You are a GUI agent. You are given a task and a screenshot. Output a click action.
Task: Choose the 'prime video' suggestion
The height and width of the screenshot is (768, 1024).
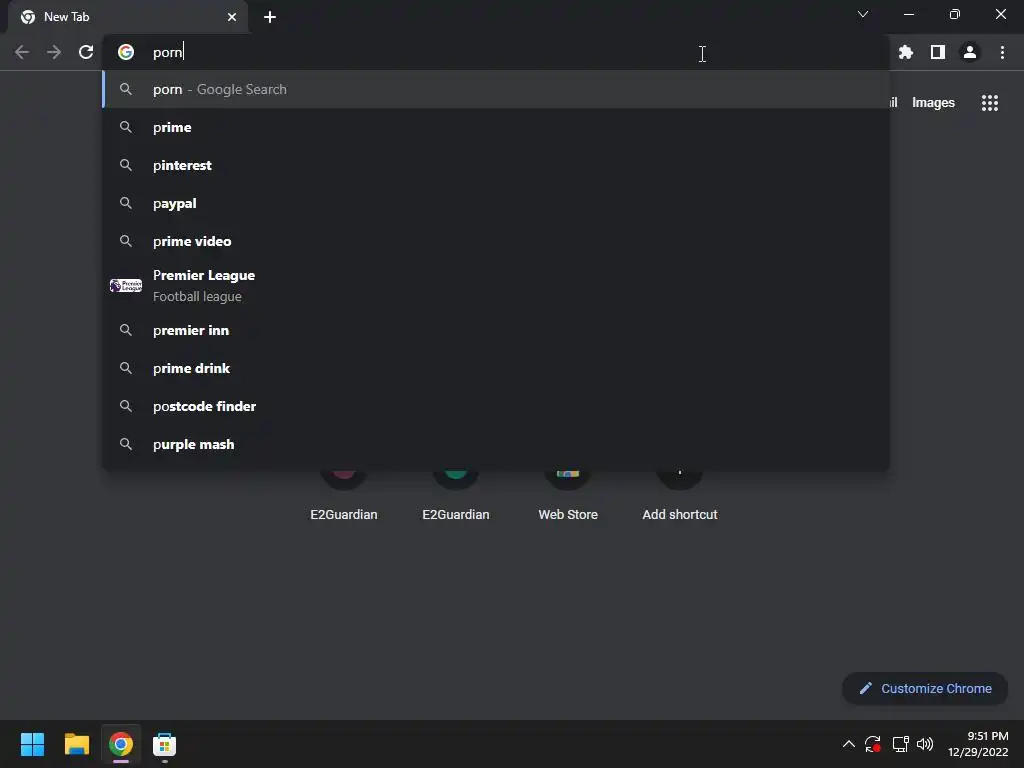(496, 241)
